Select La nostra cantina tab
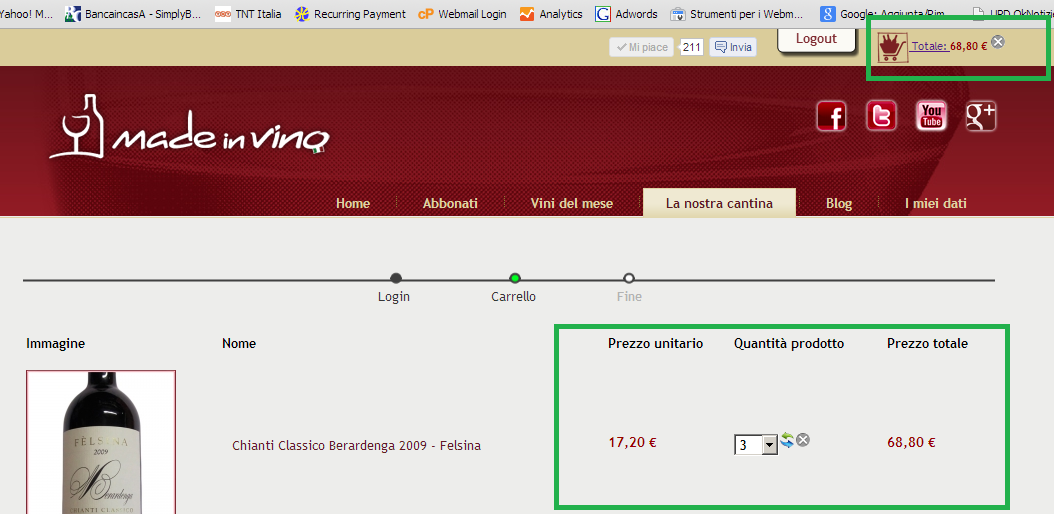Viewport: 1054px width, 514px height. click(719, 203)
